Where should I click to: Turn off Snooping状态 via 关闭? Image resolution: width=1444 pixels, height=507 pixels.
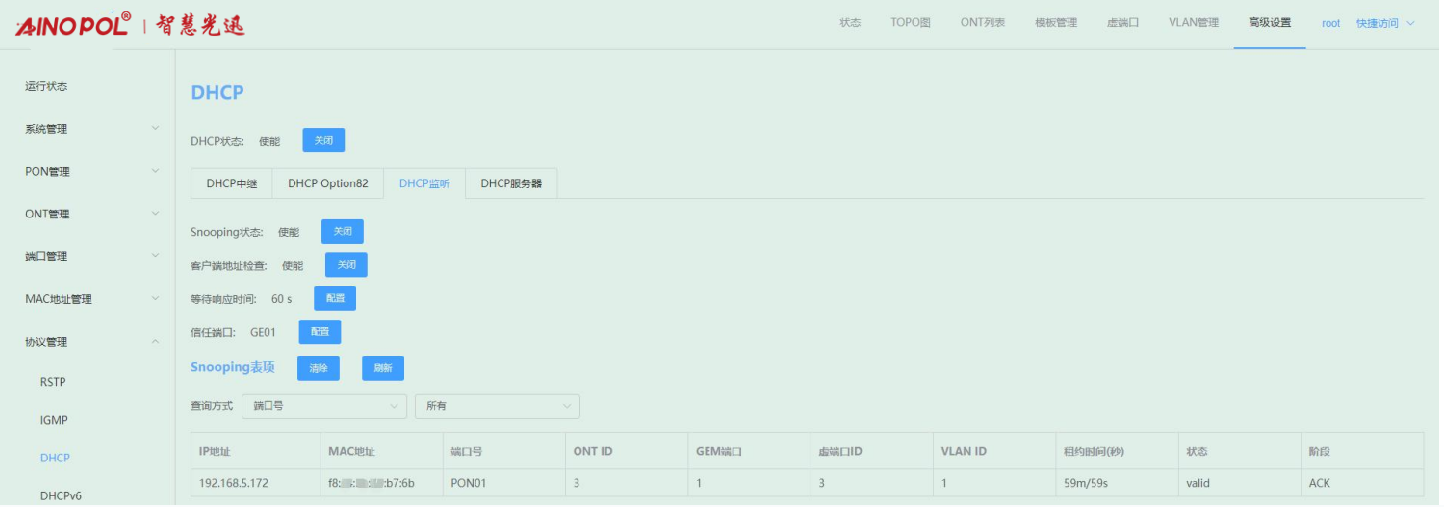(x=342, y=232)
